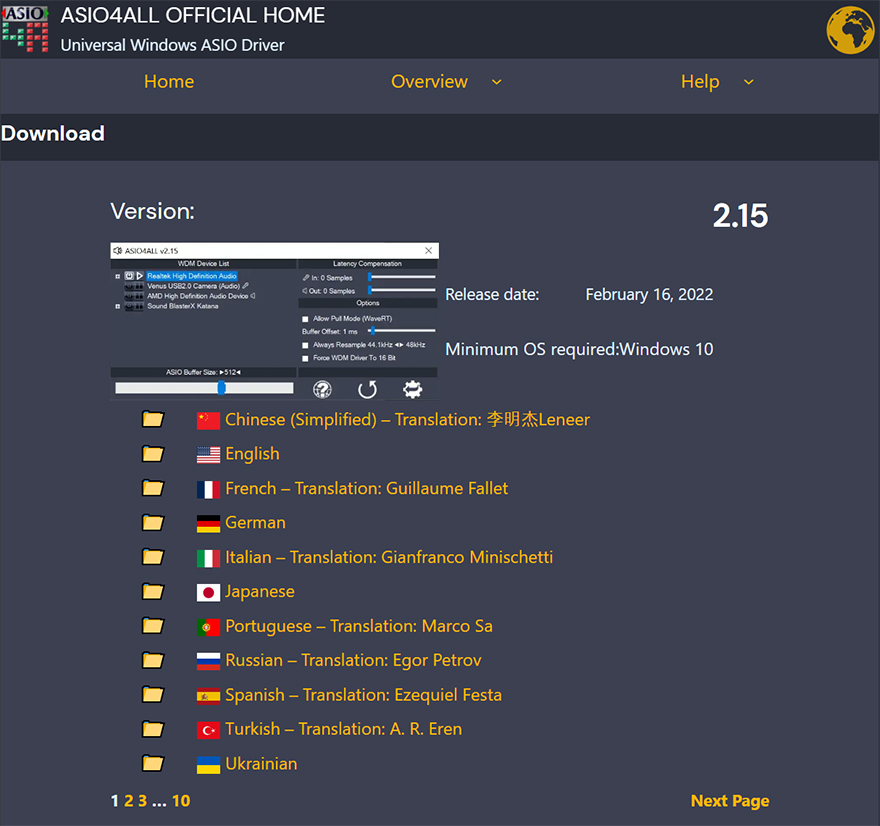This screenshot has width=880, height=826.
Task: Open the folder icon beside Ukrainian
Action: [x=153, y=763]
